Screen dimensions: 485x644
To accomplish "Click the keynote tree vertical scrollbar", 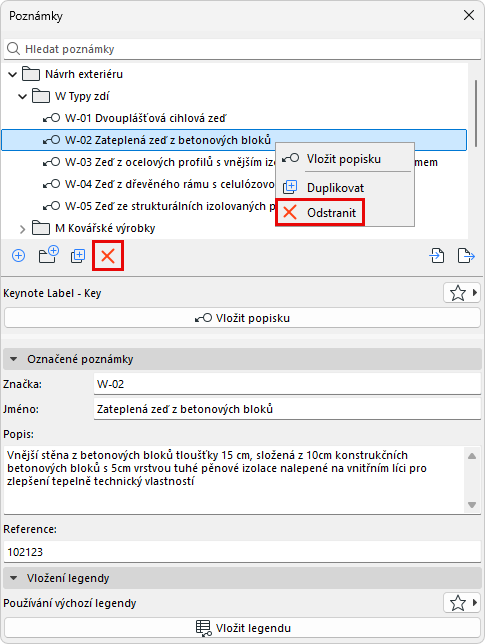I will tap(476, 113).
